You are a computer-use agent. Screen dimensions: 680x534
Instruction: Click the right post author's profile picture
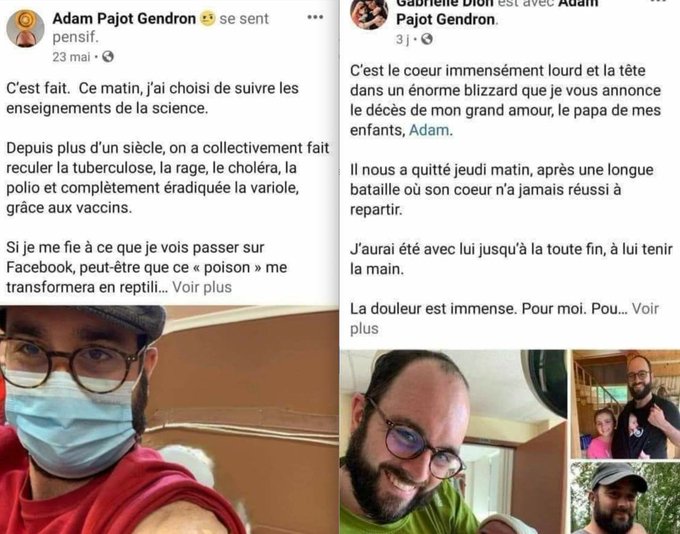click(369, 13)
